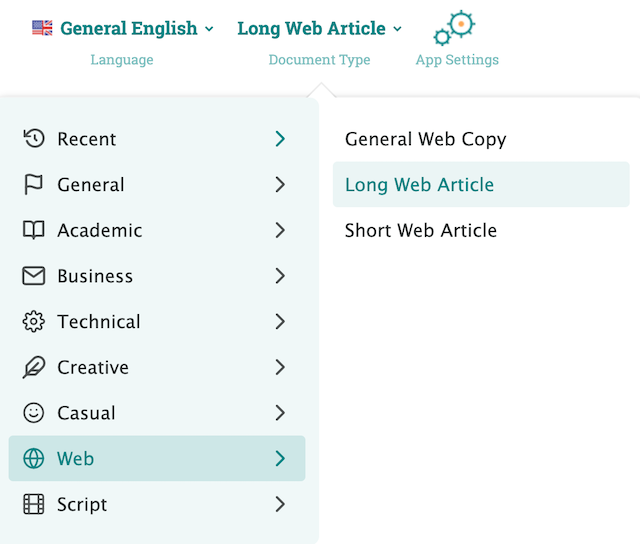Click the clock icon beside Recent
Viewport: 640px width, 544px height.
pyautogui.click(x=34, y=139)
